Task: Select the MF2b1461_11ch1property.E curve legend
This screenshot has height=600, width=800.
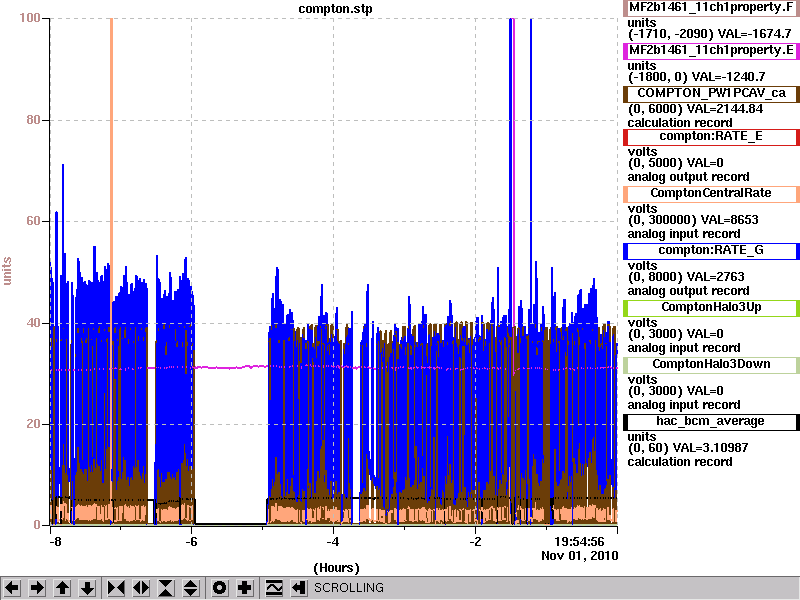Action: (711, 51)
